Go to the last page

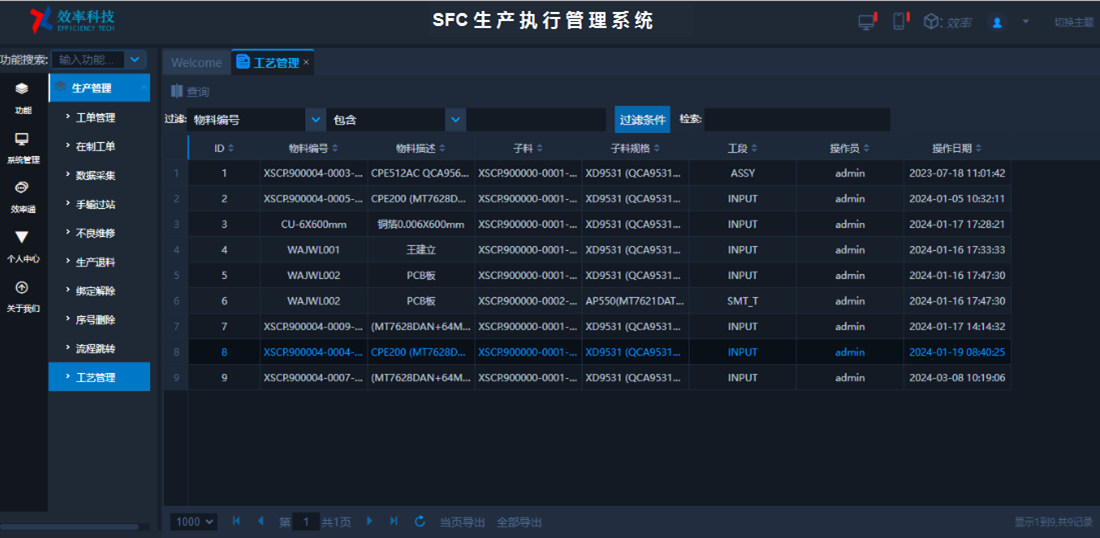[x=394, y=521]
